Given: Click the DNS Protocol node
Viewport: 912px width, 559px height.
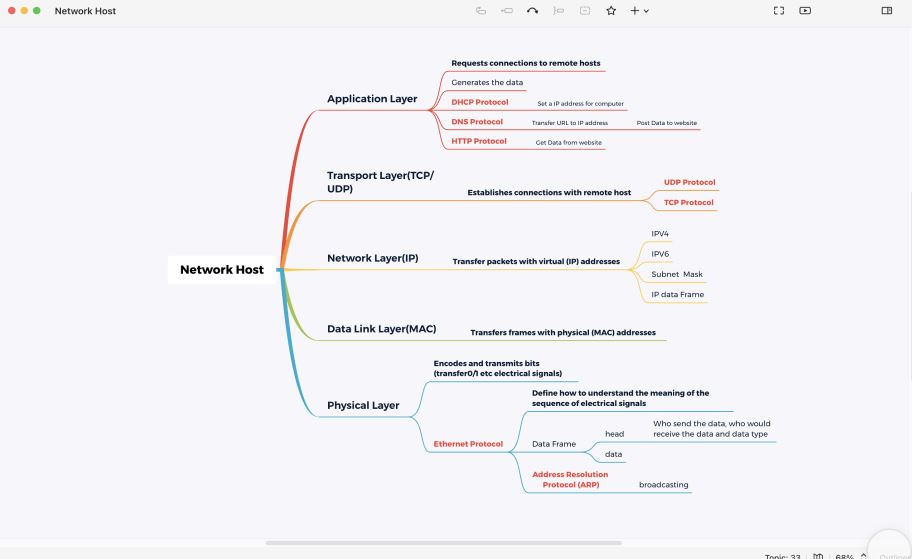Looking at the screenshot, I should point(477,122).
